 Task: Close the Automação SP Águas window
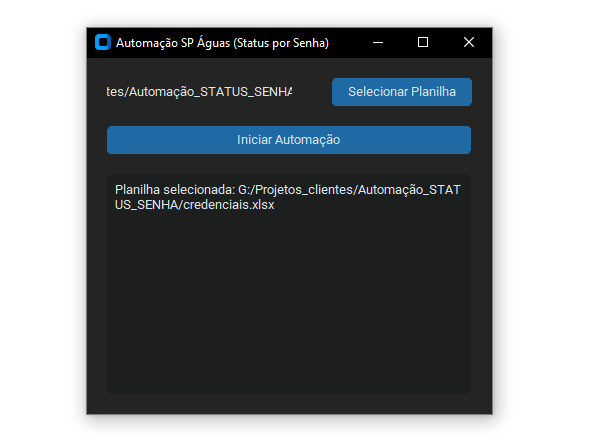(469, 42)
